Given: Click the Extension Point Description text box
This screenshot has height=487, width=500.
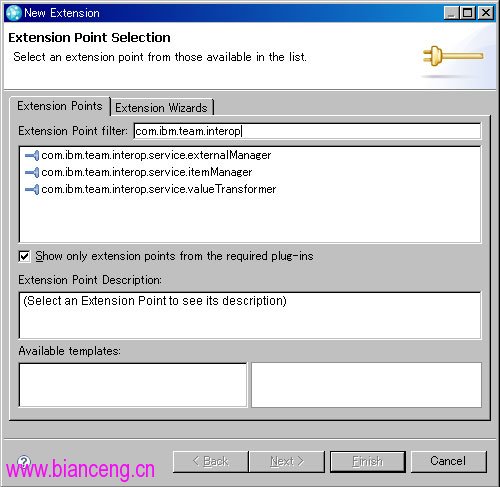Looking at the screenshot, I should coord(250,315).
